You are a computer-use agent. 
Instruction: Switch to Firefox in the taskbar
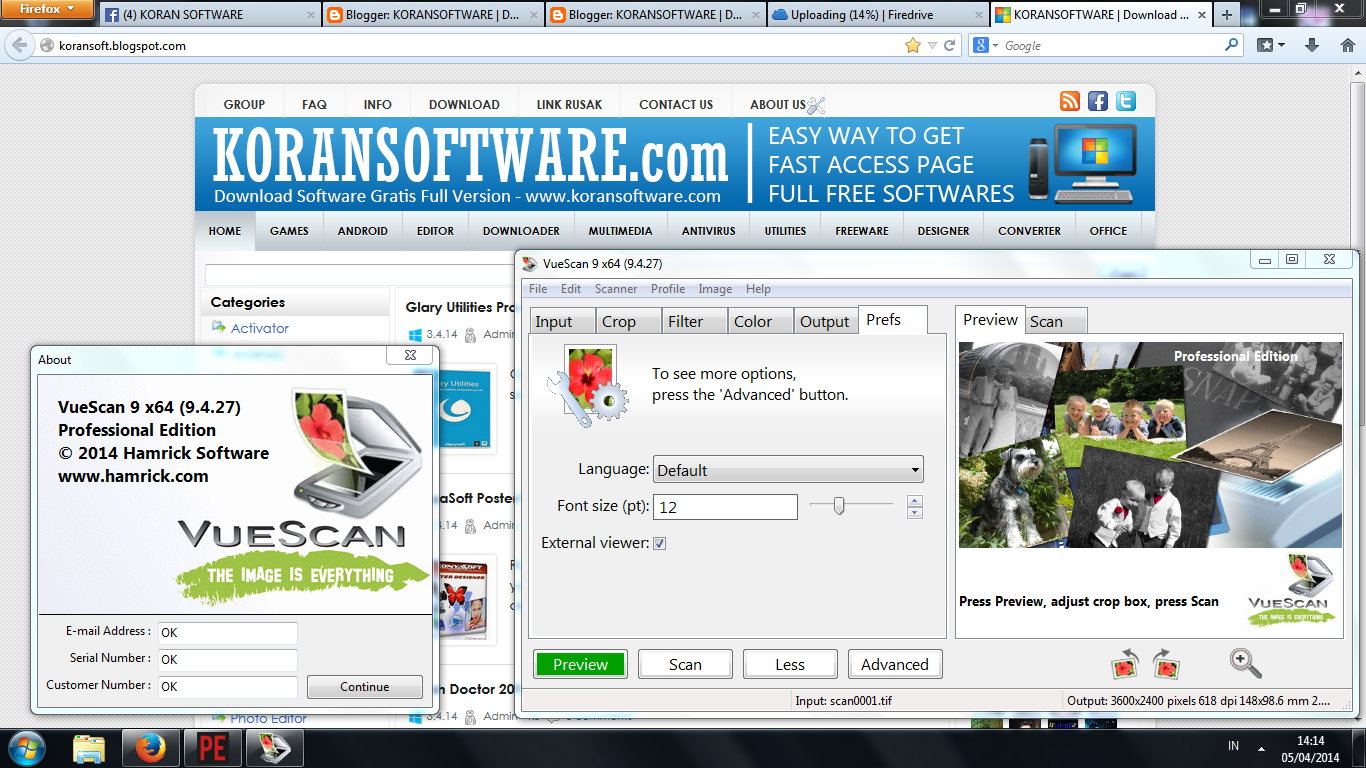click(x=151, y=748)
